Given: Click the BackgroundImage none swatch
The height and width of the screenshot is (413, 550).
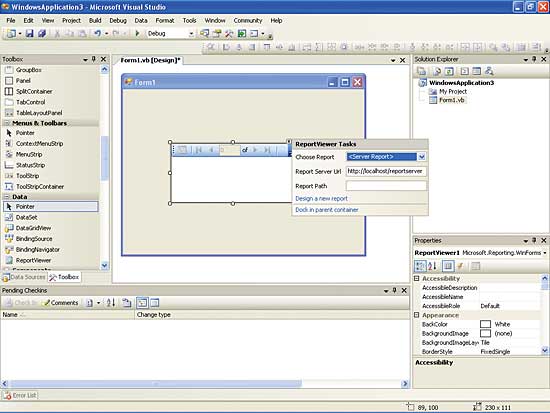Looking at the screenshot, I should pyautogui.click(x=485, y=333).
